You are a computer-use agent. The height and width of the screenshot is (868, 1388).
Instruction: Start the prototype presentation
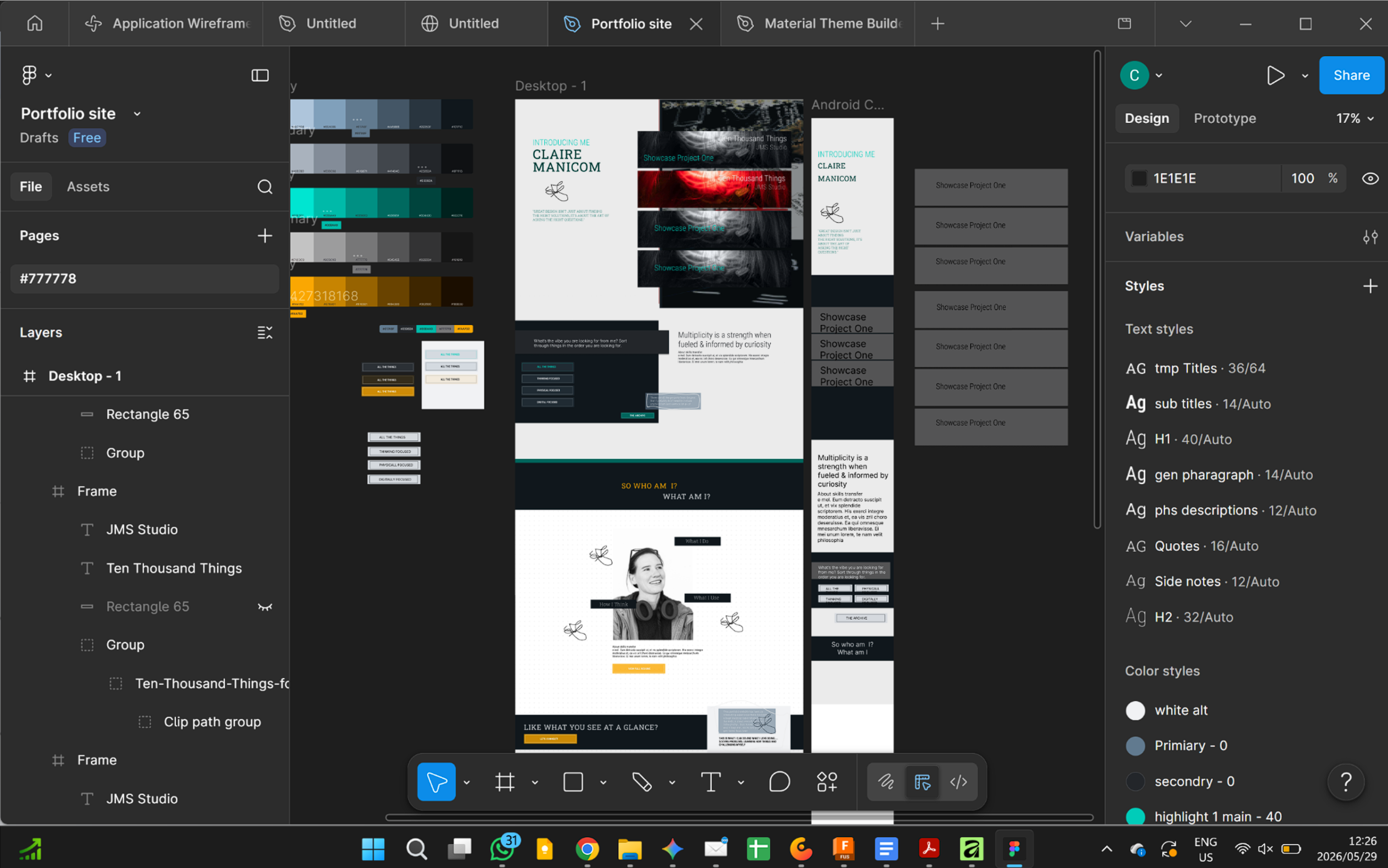[x=1275, y=75]
